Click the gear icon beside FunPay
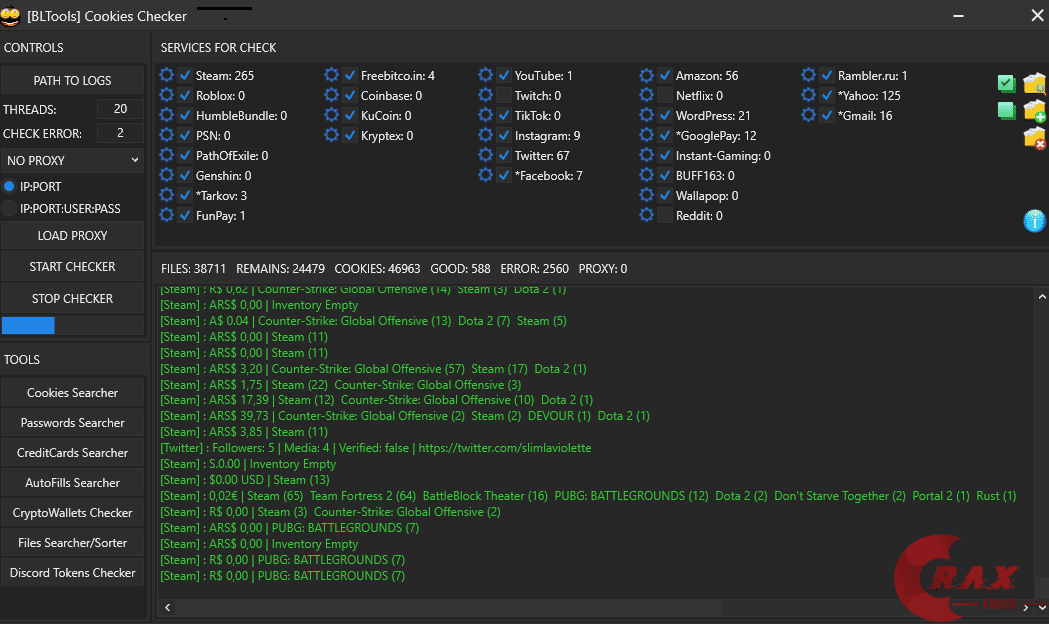The image size is (1049, 624). pyautogui.click(x=167, y=215)
